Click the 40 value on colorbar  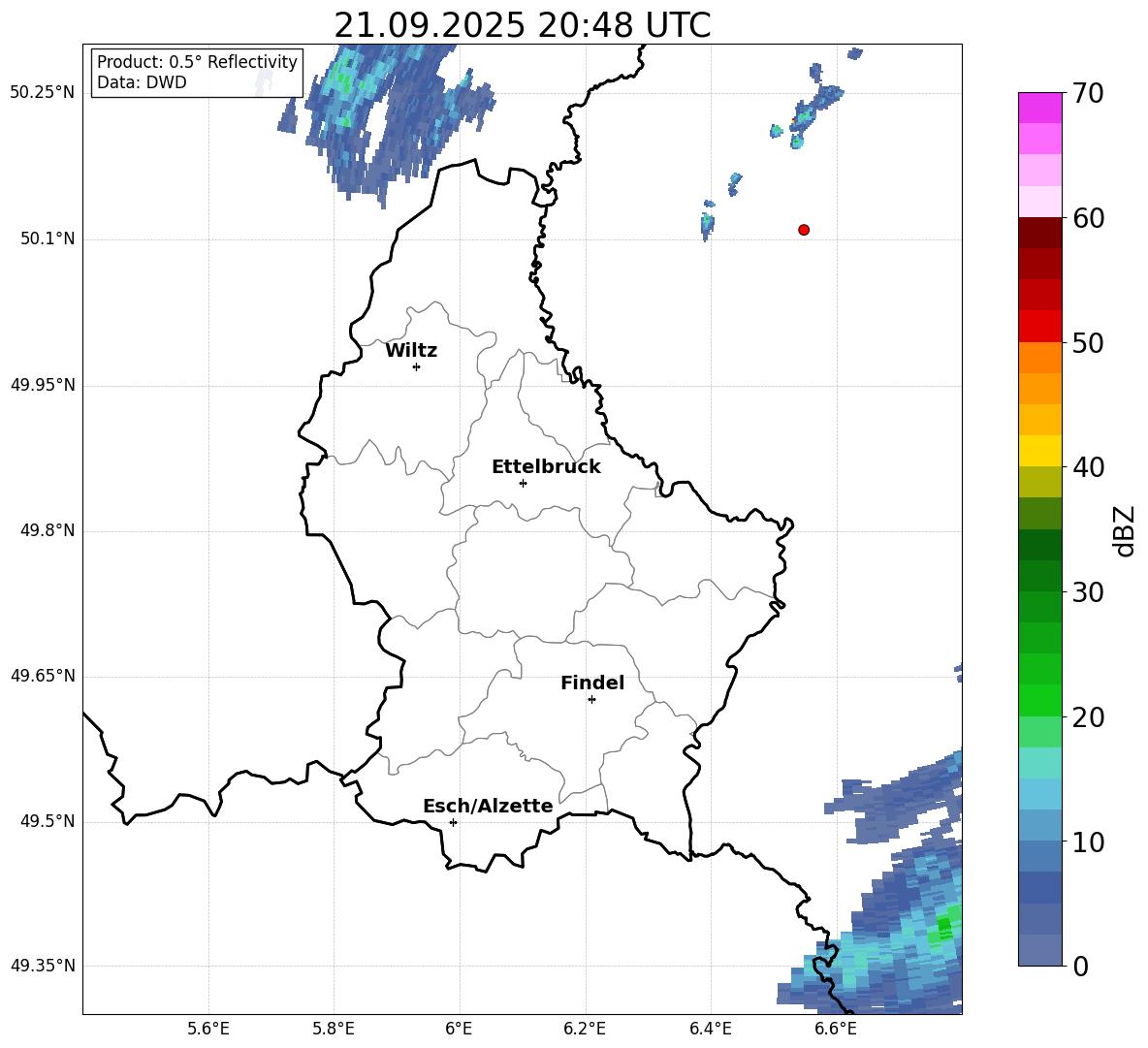point(1089,467)
